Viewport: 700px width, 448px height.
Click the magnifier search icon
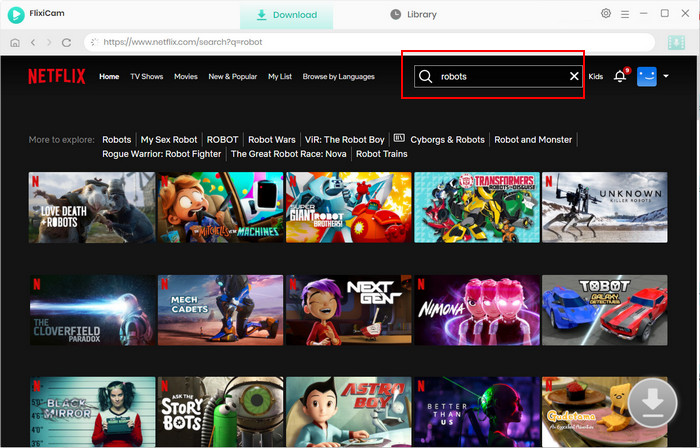click(x=426, y=76)
